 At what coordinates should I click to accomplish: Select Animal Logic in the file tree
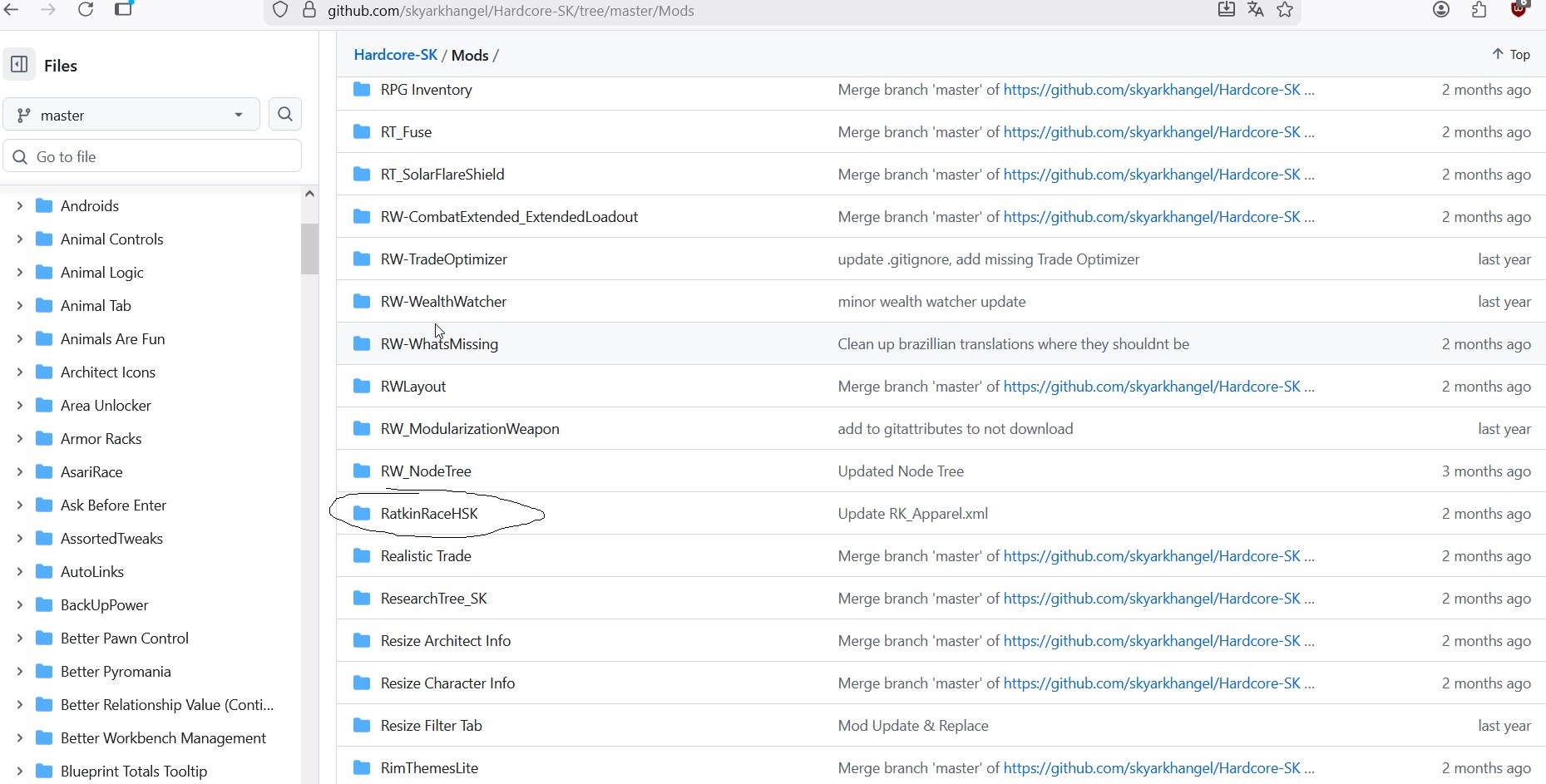101,272
